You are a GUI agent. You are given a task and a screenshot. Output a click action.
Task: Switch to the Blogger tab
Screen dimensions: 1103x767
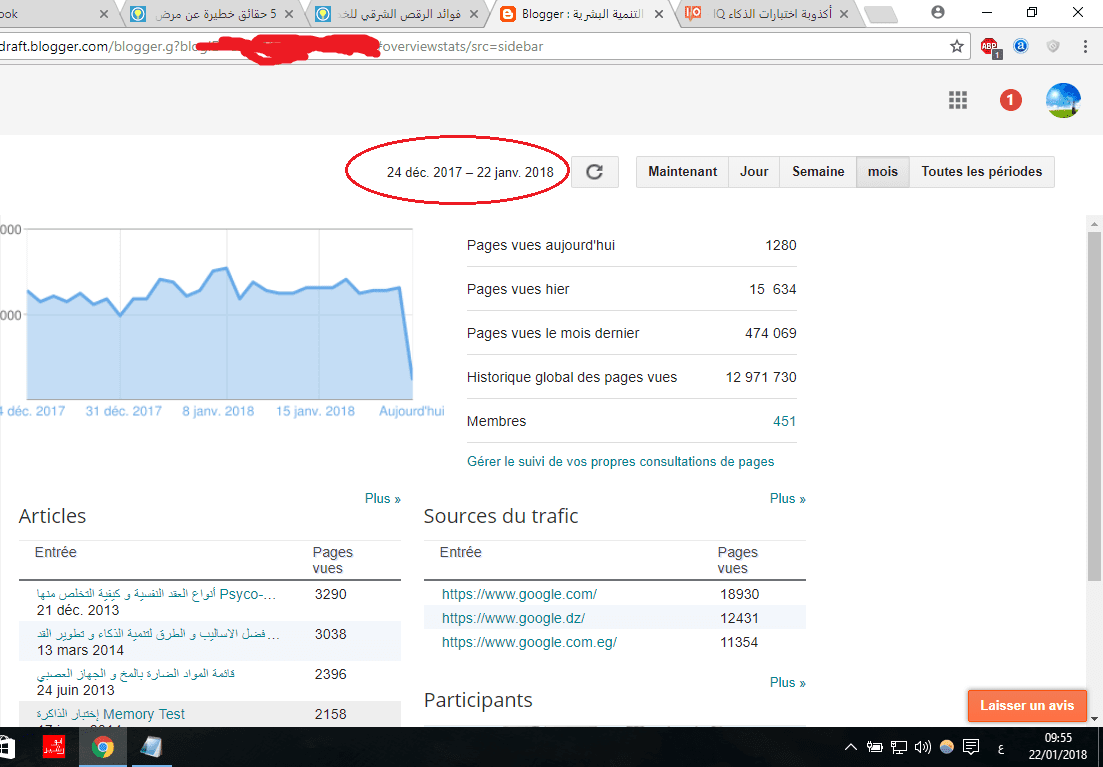click(x=582, y=14)
